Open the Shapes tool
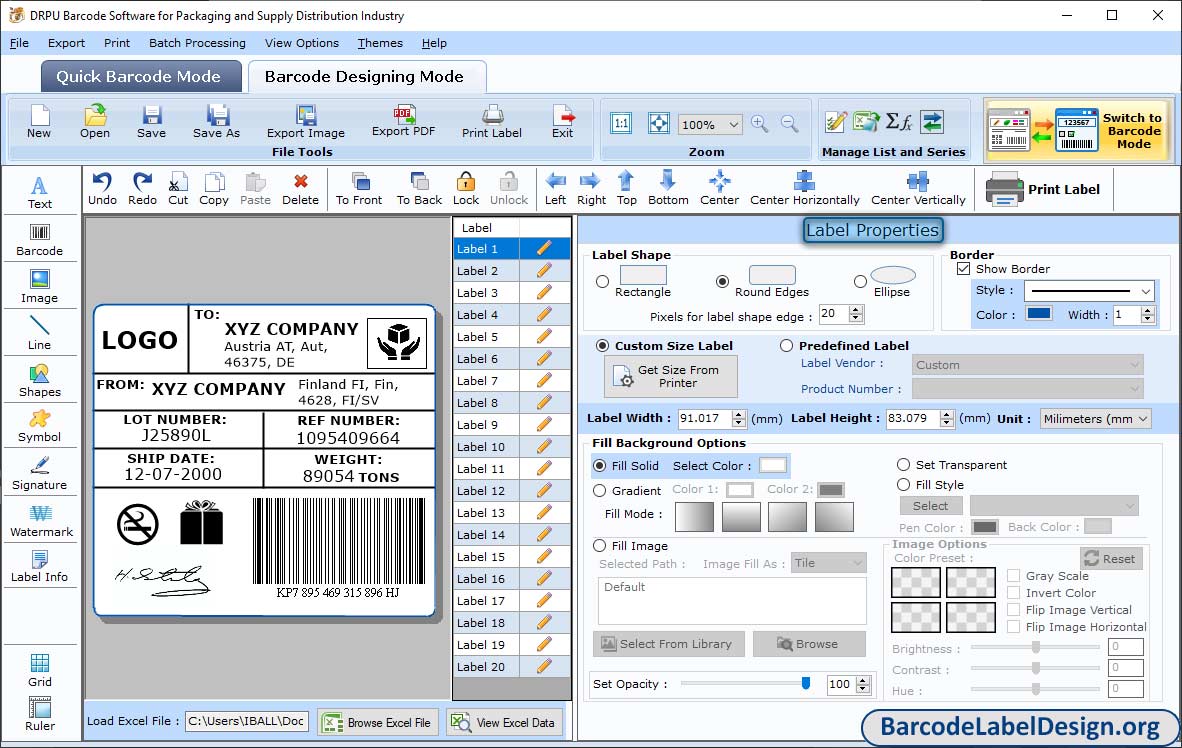1182x748 pixels. pyautogui.click(x=39, y=381)
